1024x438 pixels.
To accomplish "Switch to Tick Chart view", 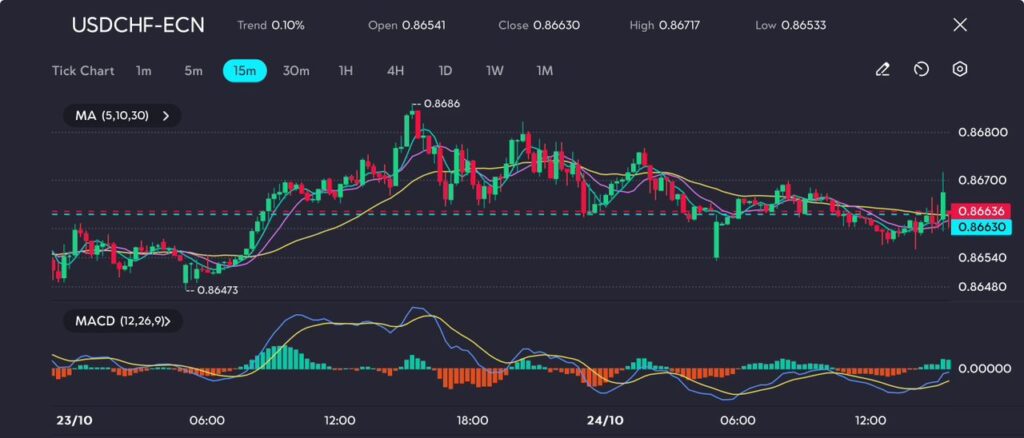I will click(x=83, y=71).
